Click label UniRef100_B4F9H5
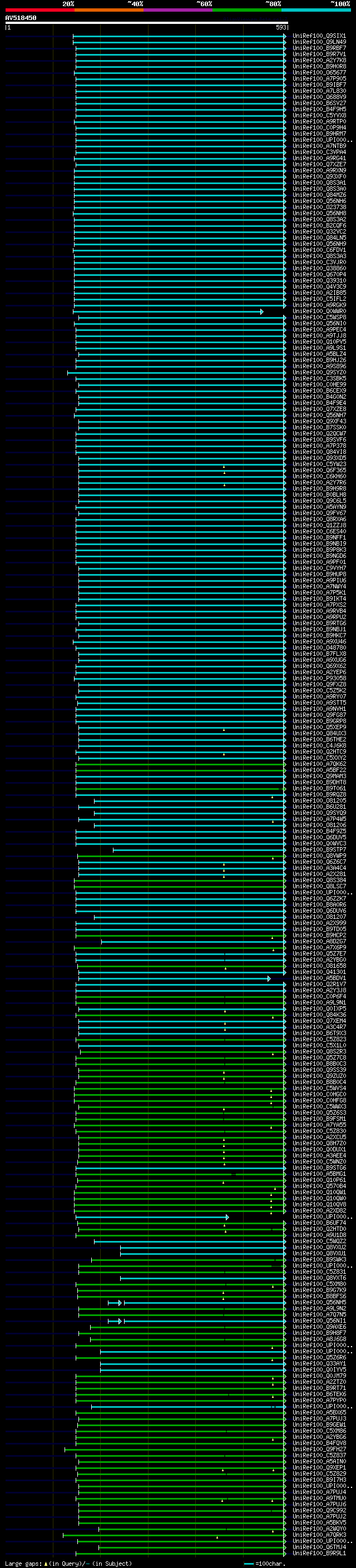 pos(319,109)
